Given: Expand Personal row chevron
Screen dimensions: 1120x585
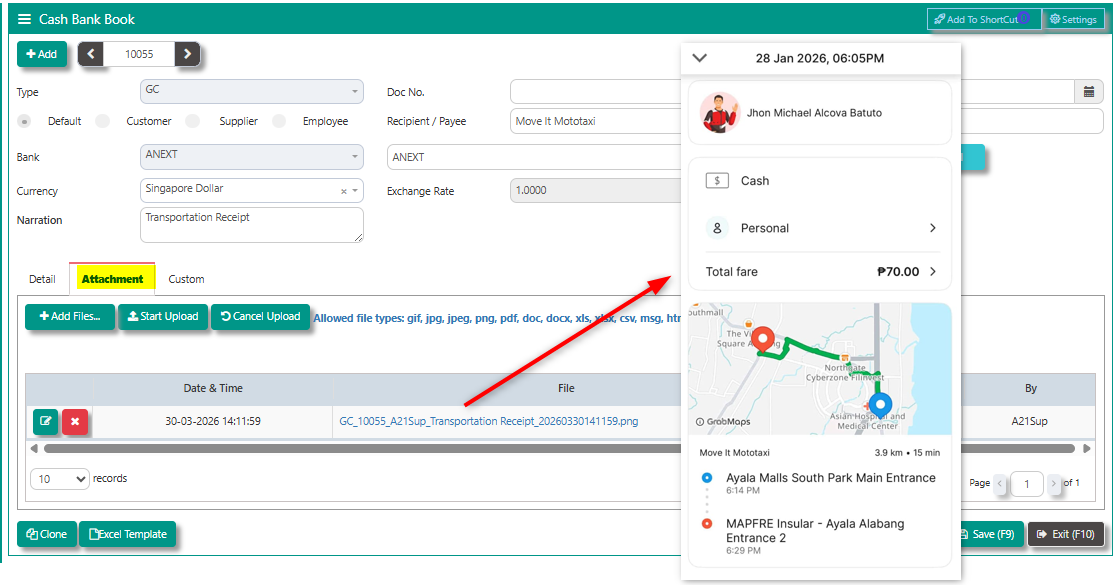Looking at the screenshot, I should (x=933, y=228).
